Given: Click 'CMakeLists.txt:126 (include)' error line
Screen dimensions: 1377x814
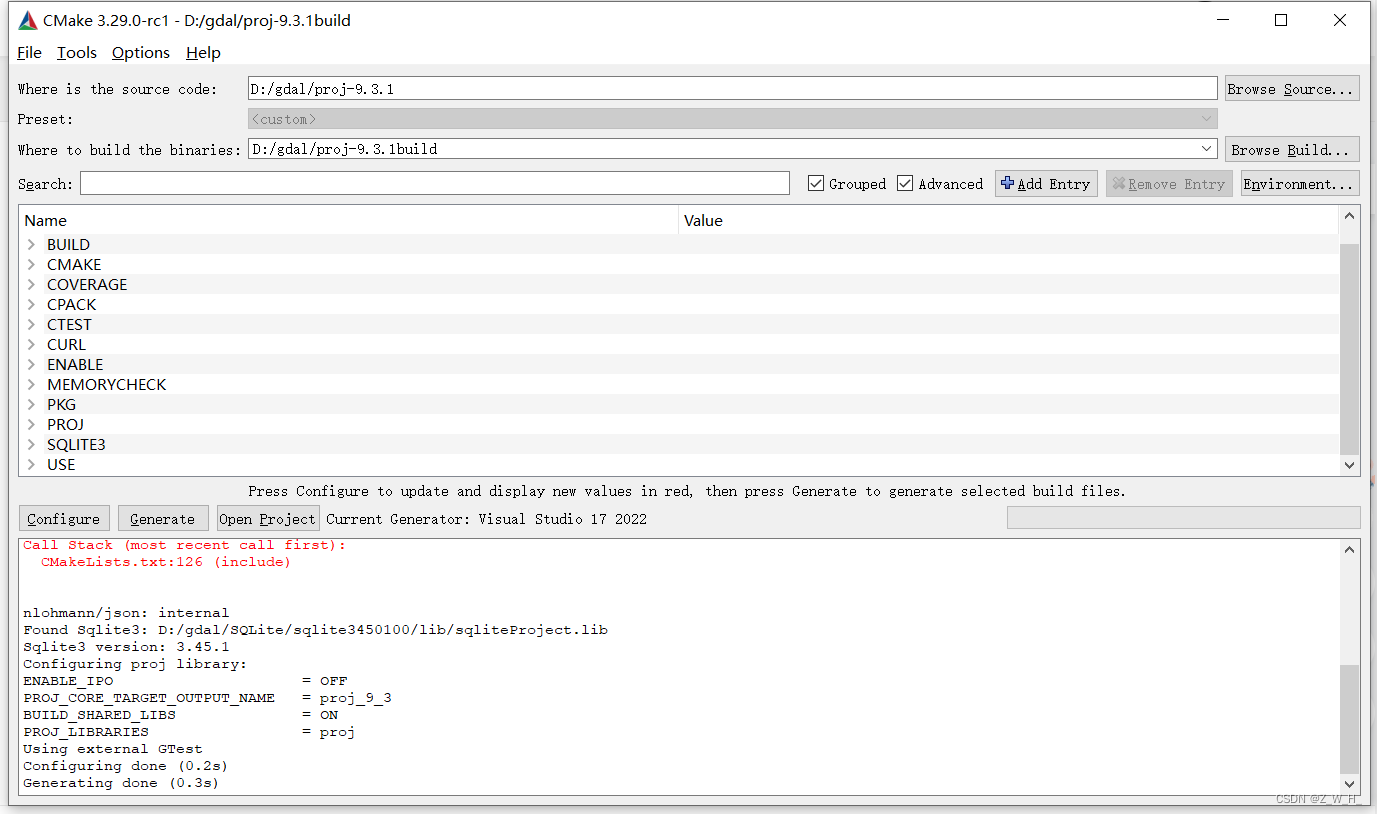Looking at the screenshot, I should point(166,562).
